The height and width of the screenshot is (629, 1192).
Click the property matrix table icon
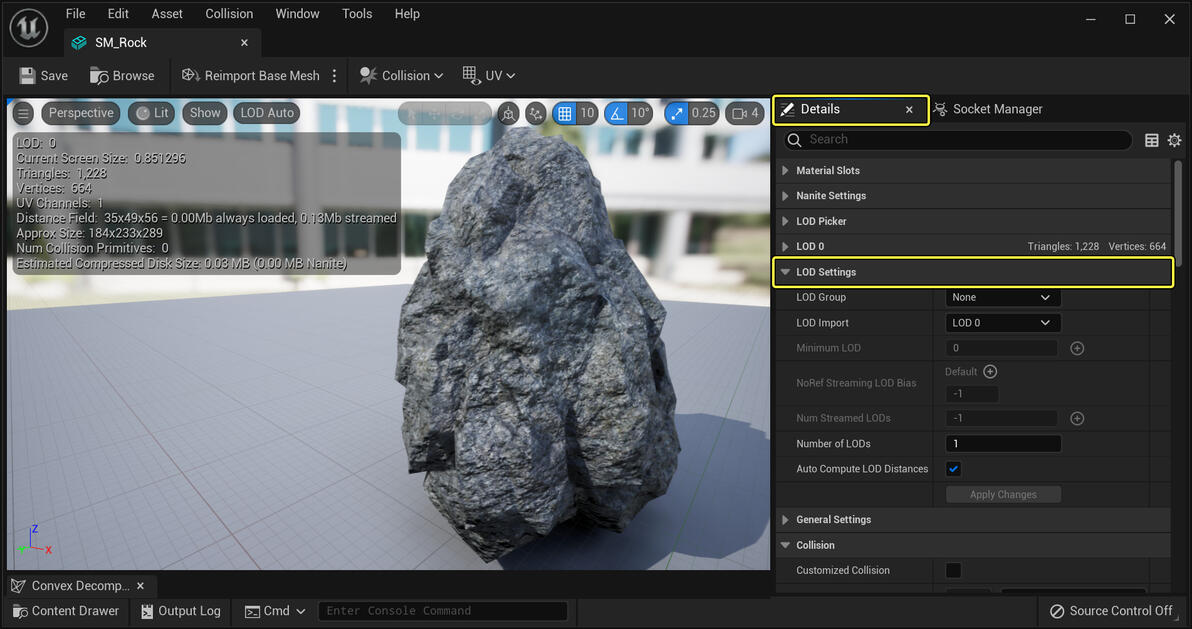click(x=1152, y=140)
